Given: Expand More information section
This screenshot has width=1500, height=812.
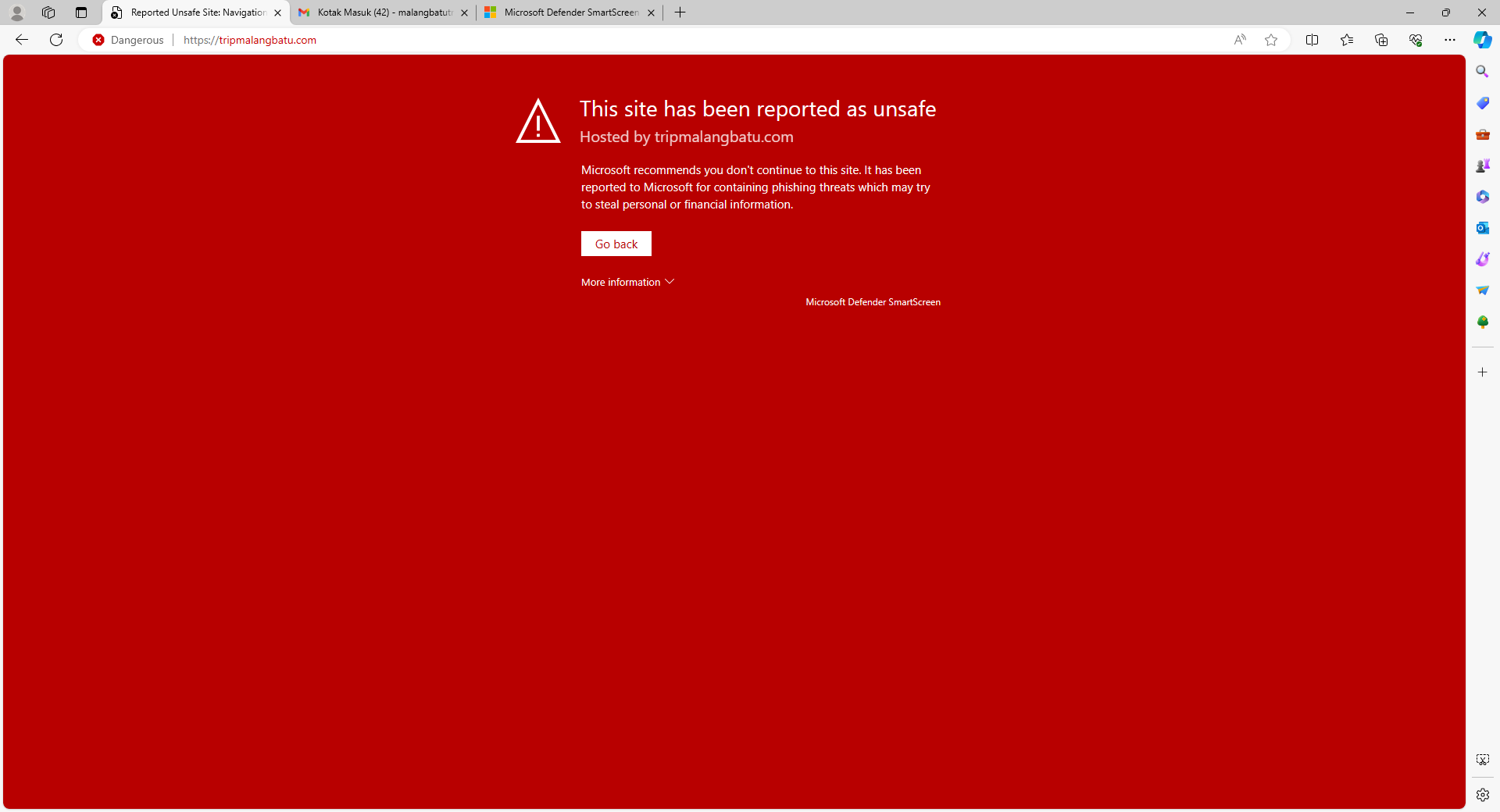Looking at the screenshot, I should (627, 283).
